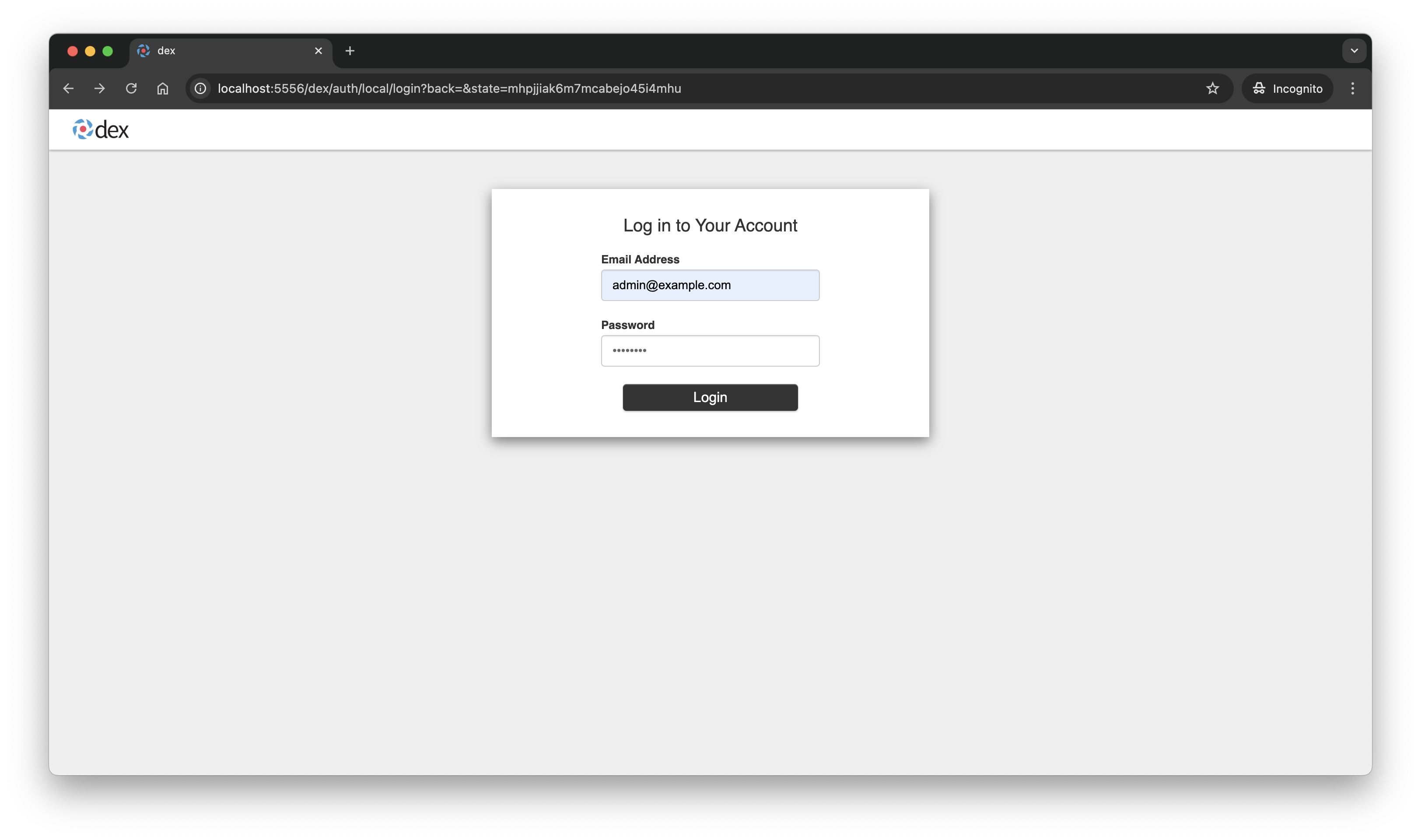This screenshot has width=1421, height=840.
Task: Go back to previous page
Action: (69, 88)
